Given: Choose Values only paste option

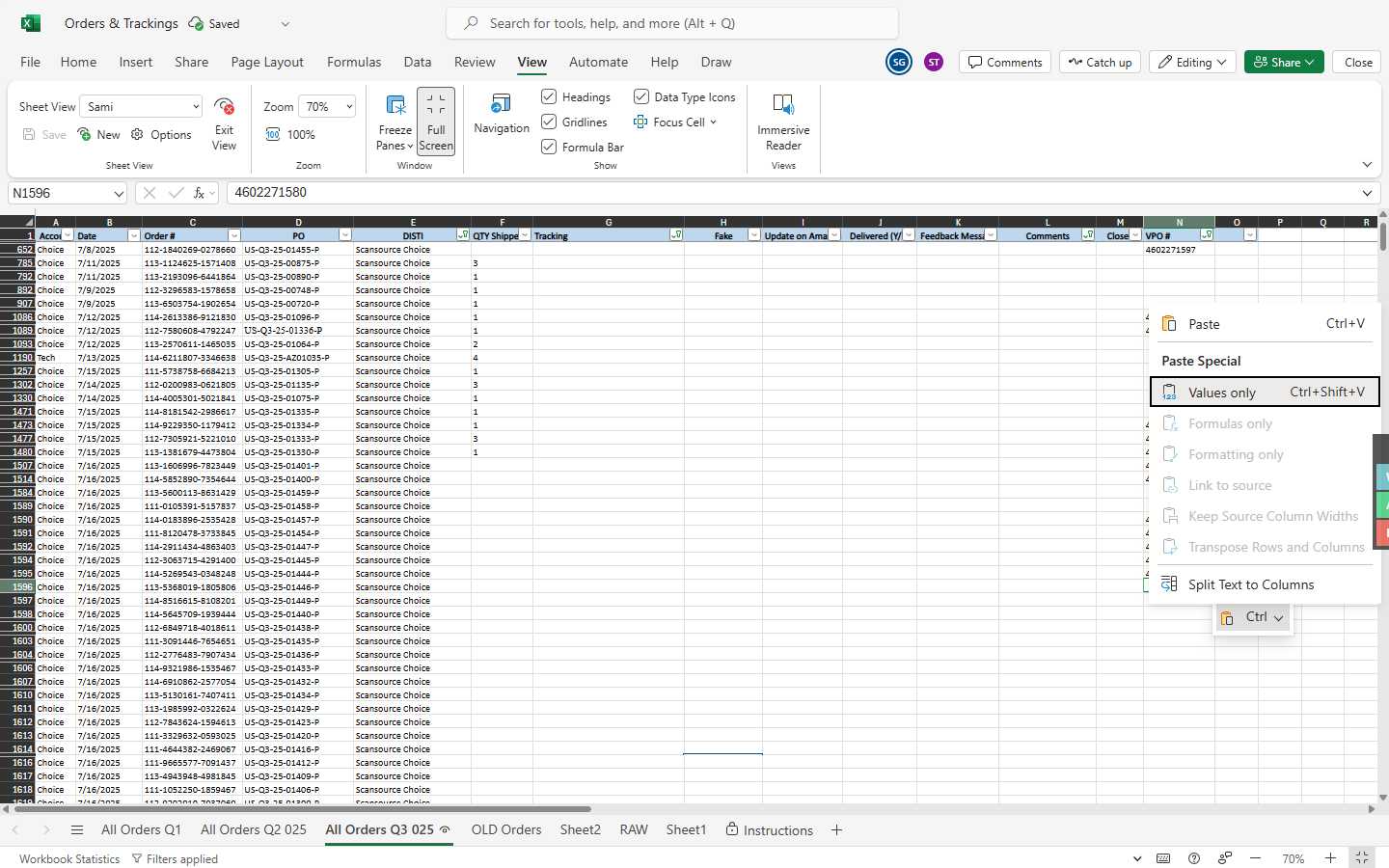Looking at the screenshot, I should 1265,392.
